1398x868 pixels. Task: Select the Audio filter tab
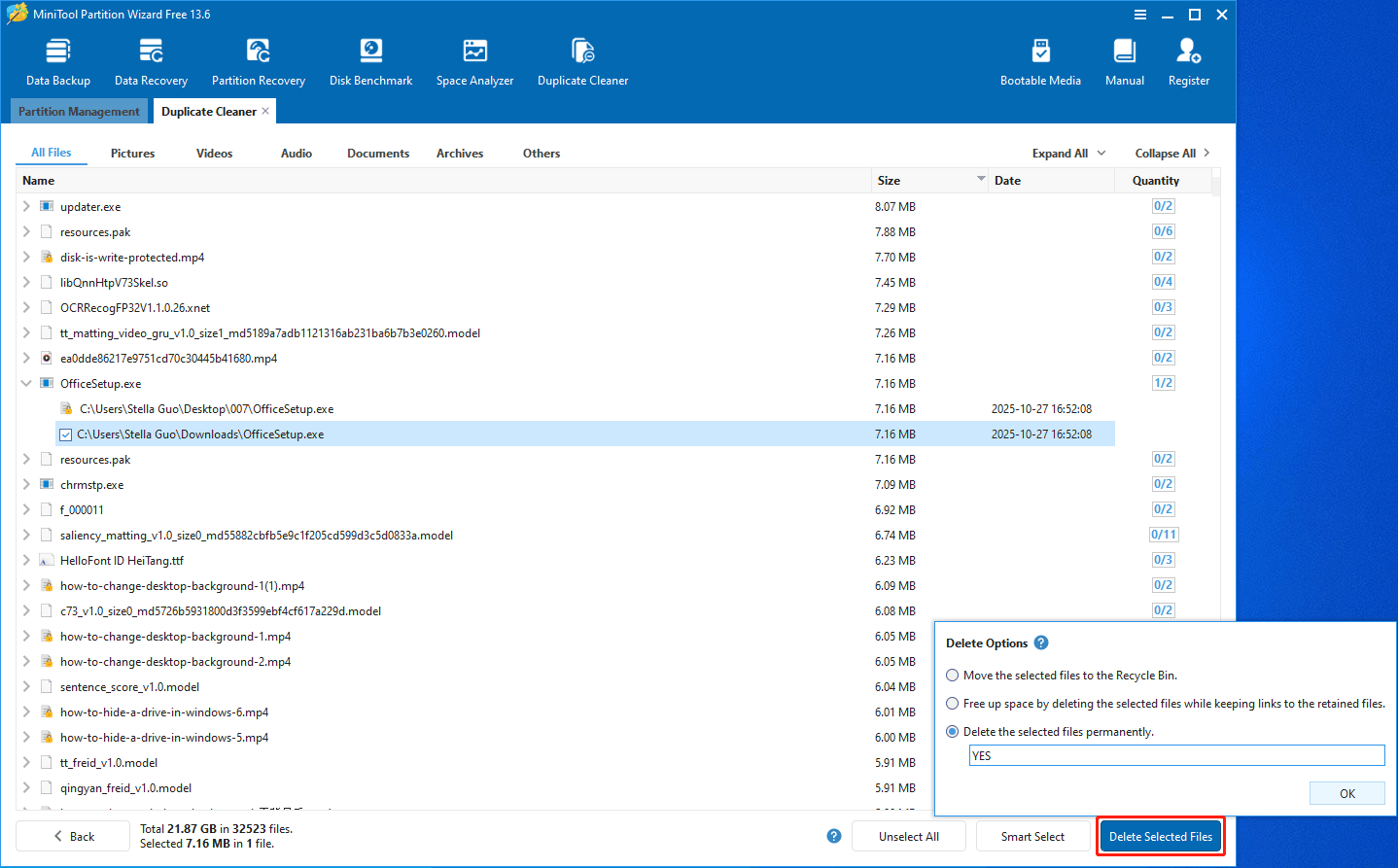pos(297,154)
